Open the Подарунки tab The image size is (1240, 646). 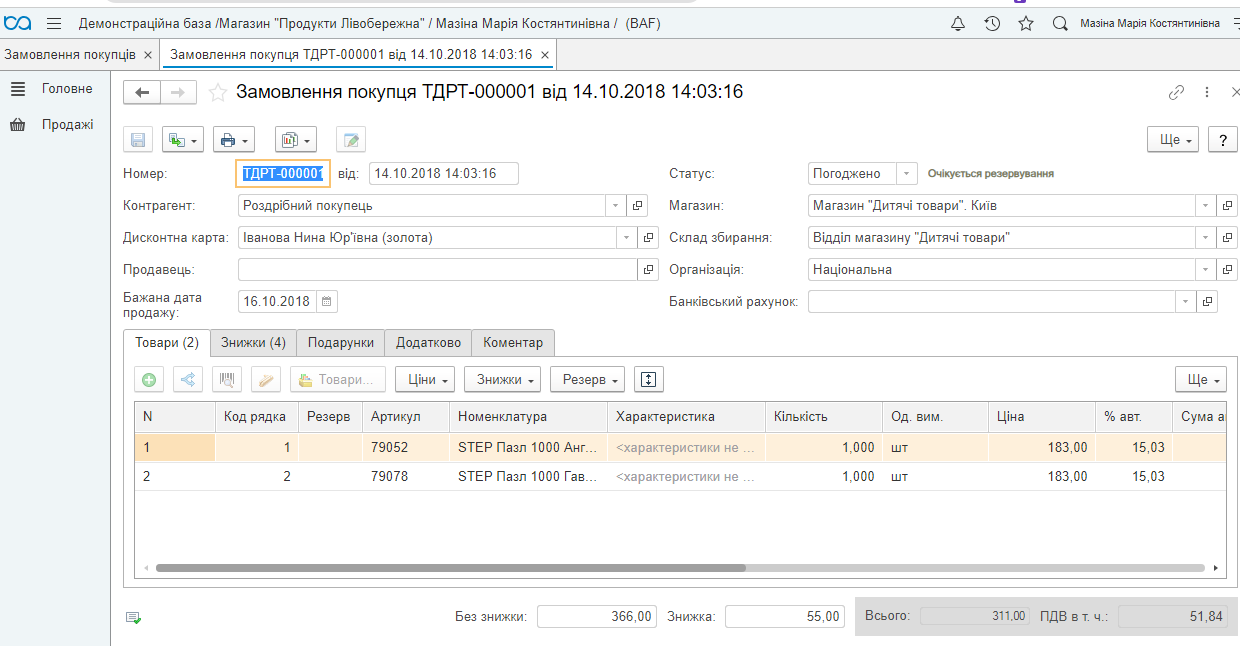pyautogui.click(x=340, y=343)
